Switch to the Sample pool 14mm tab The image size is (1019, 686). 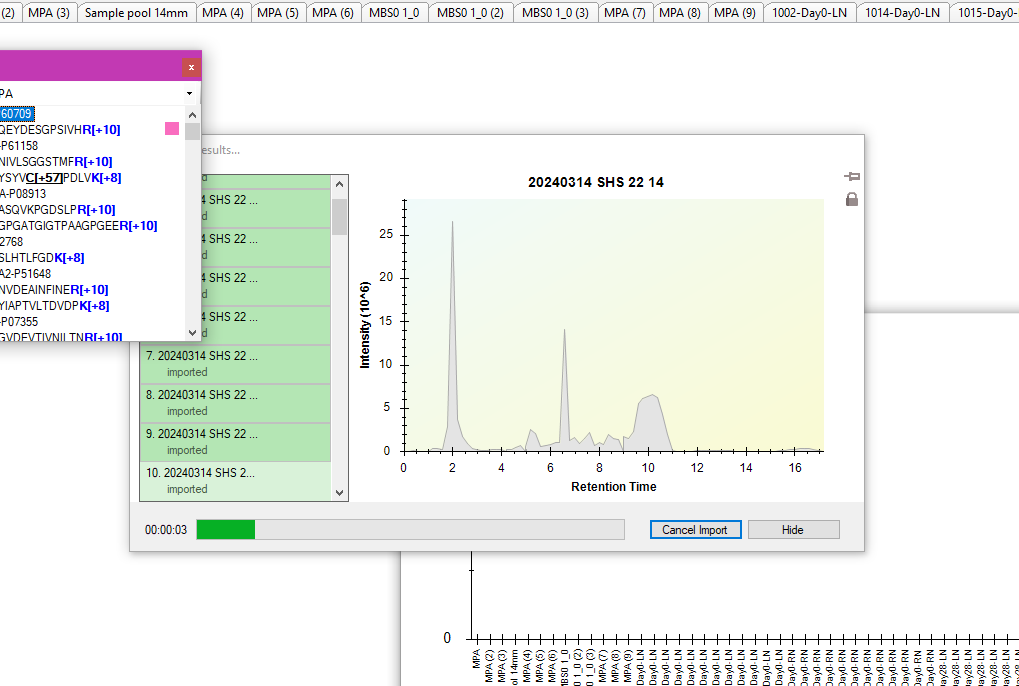(x=135, y=13)
